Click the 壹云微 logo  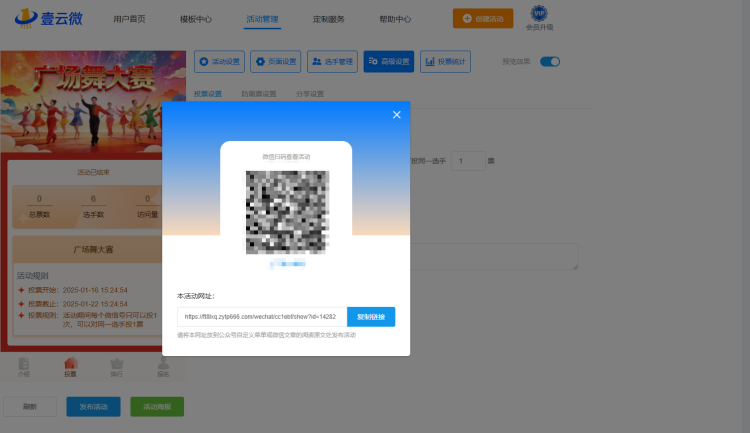(x=49, y=19)
